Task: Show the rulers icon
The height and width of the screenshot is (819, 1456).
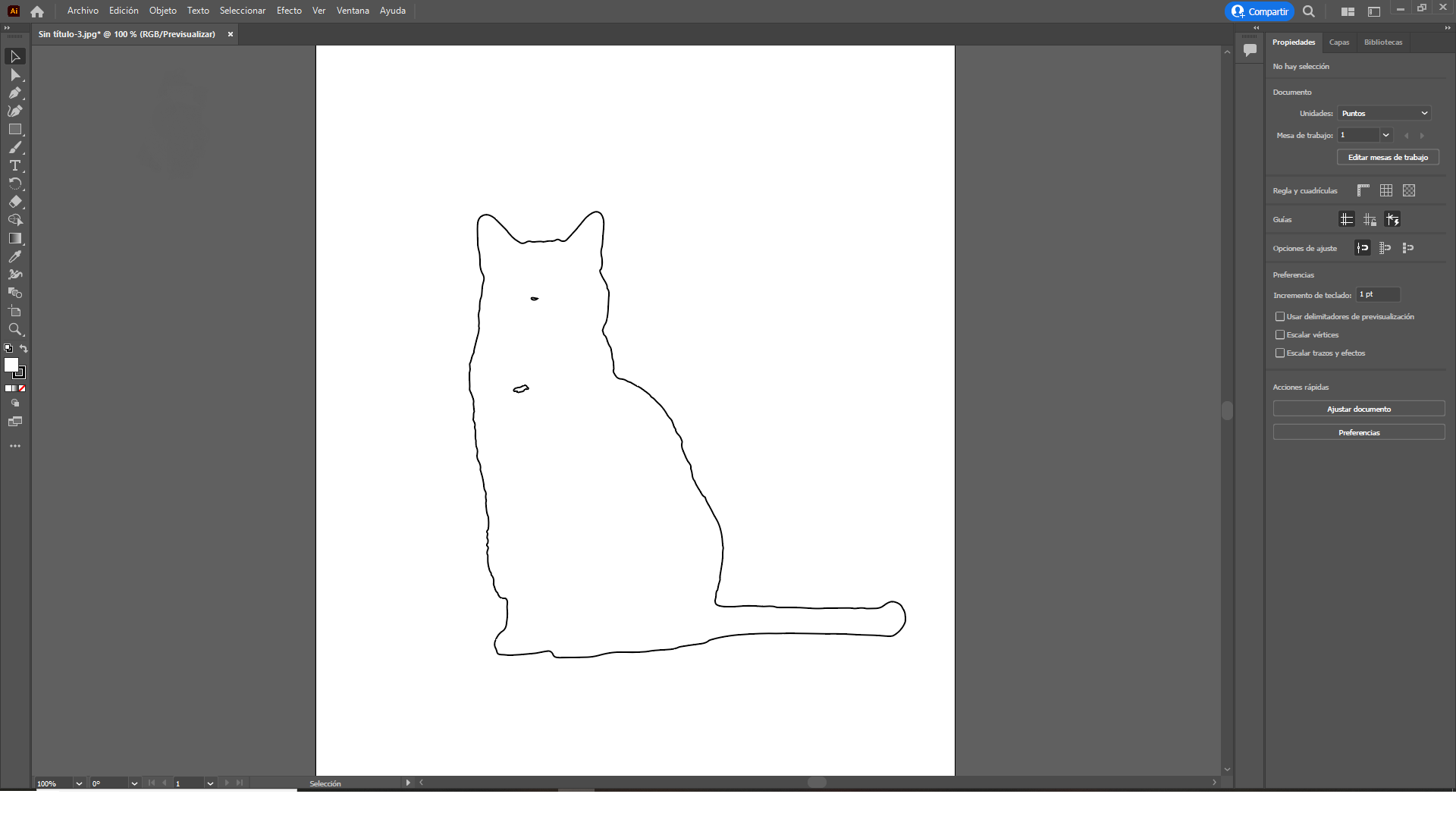Action: (x=1363, y=190)
